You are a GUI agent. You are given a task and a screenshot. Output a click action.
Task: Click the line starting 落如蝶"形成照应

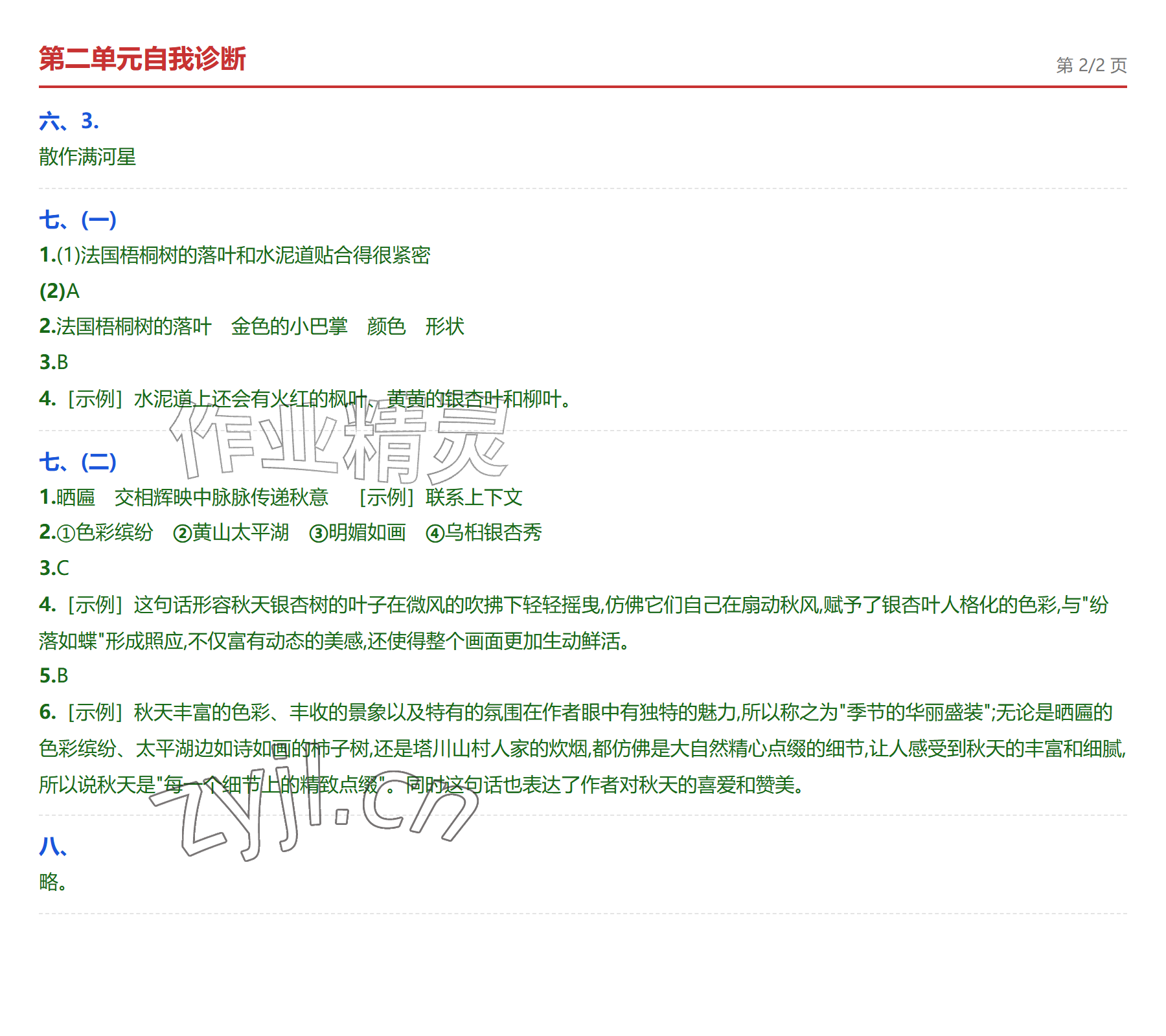(x=334, y=641)
